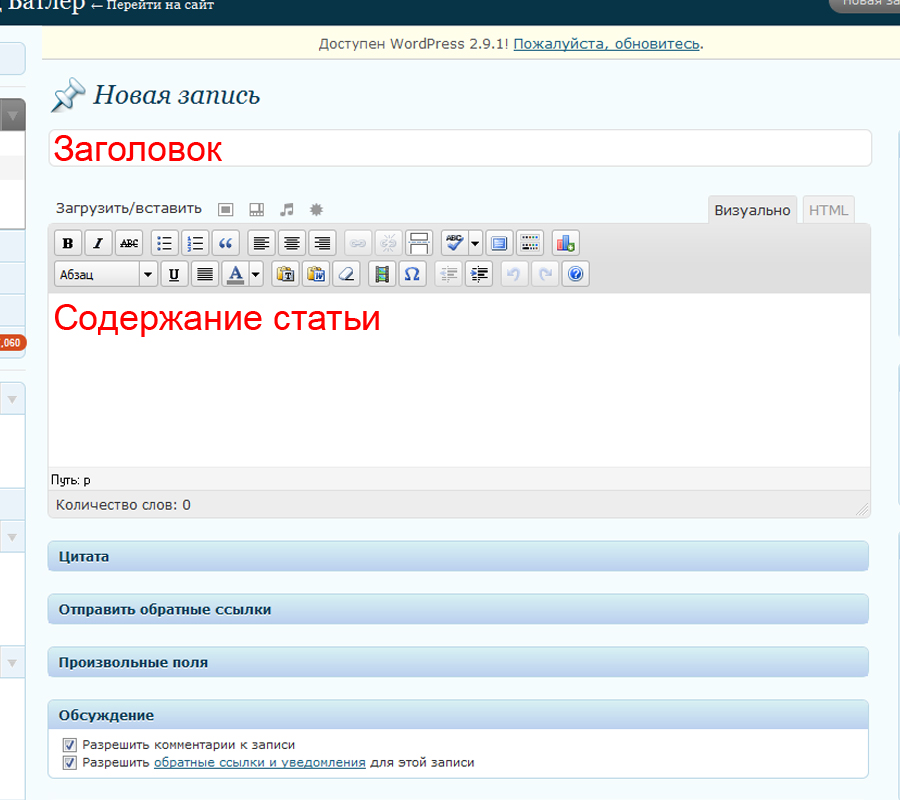
Task: Open "обратные ссылки и уведомления" link
Action: click(259, 762)
